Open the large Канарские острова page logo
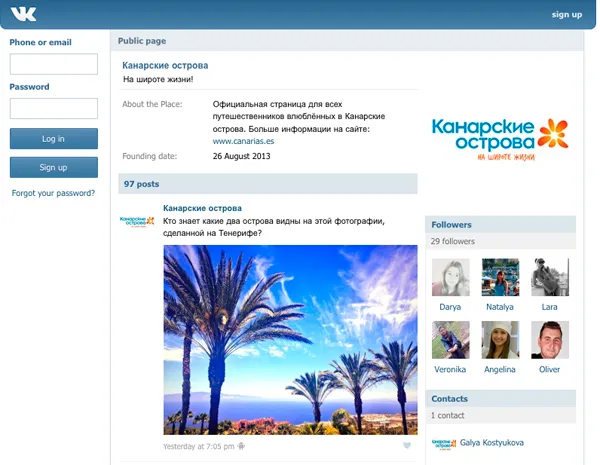 (499, 139)
